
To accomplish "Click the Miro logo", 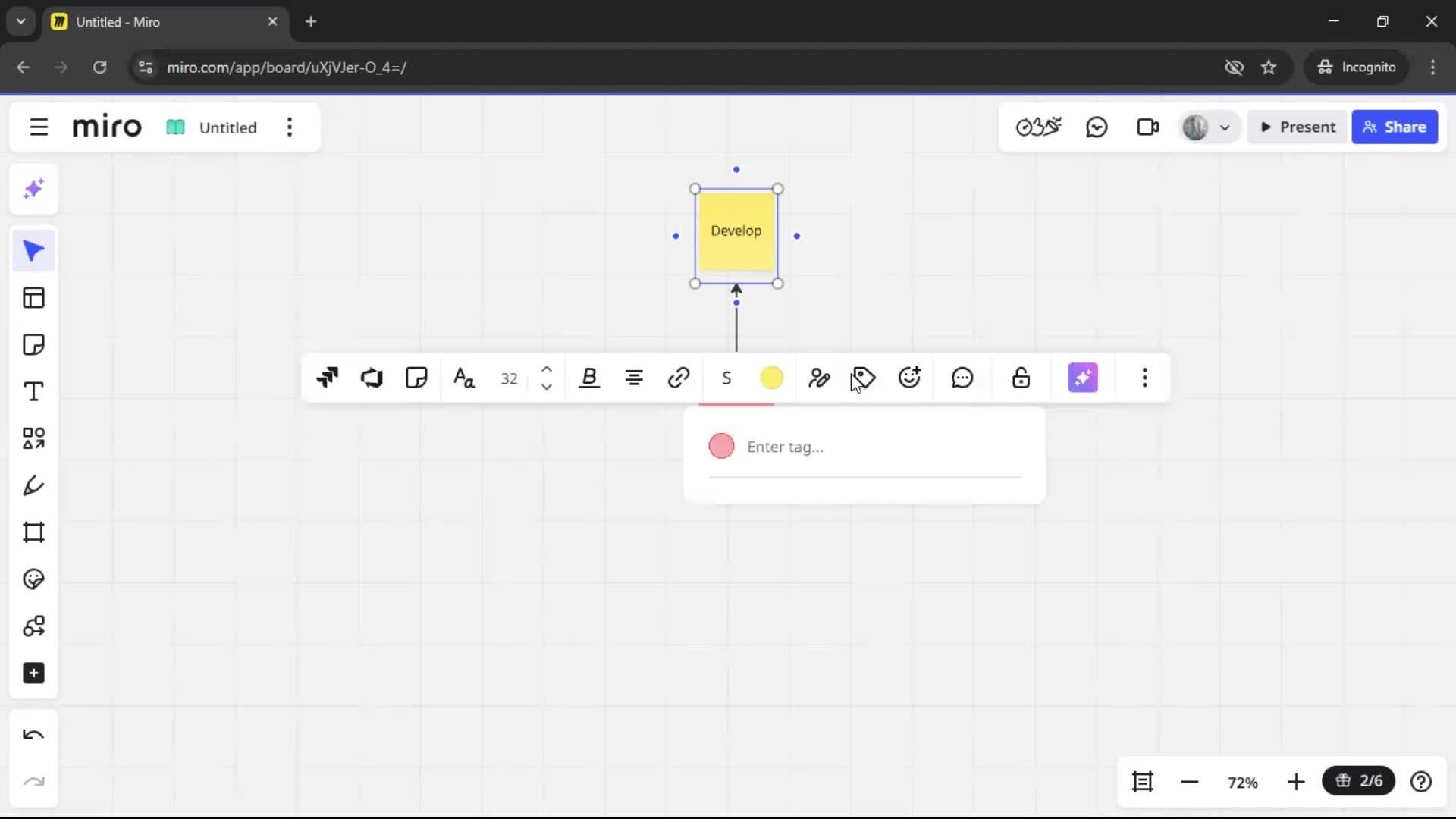I will [x=107, y=127].
